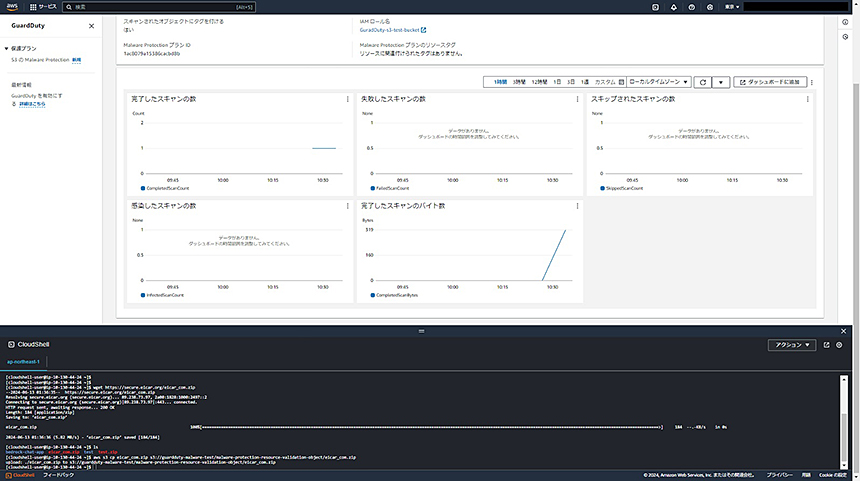This screenshot has width=860, height=481.
Task: Open CloudShell in a new browser tab
Action: [827, 345]
